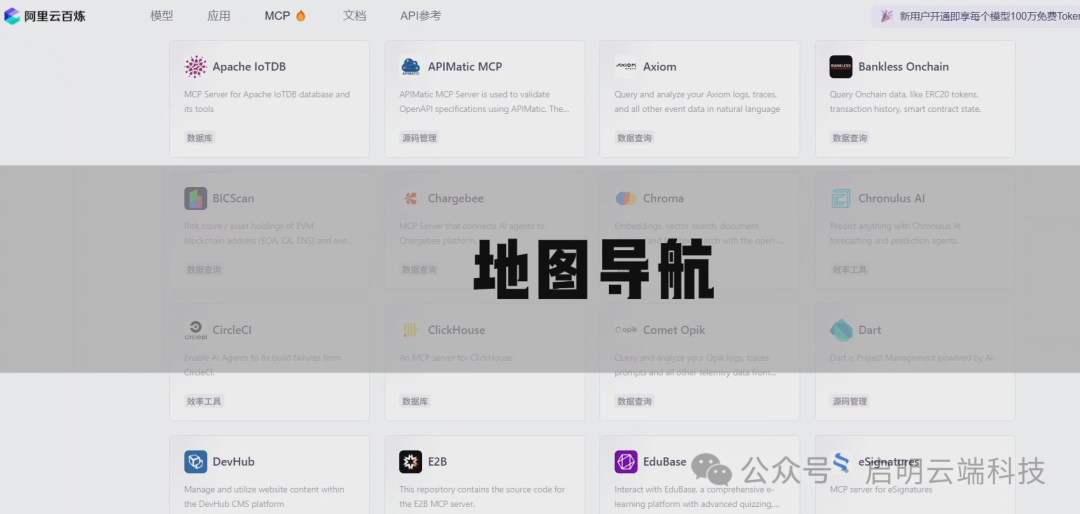
Task: Click the Chroma logo icon
Action: (x=626, y=198)
